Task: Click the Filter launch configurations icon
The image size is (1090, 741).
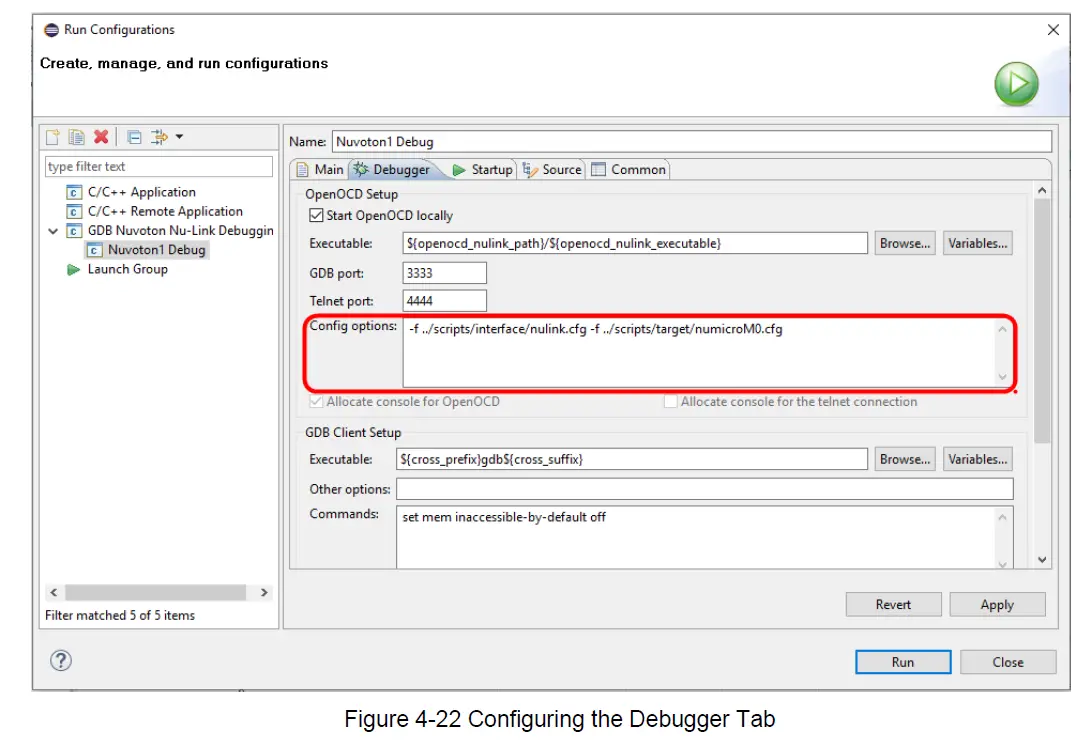Action: click(159, 137)
